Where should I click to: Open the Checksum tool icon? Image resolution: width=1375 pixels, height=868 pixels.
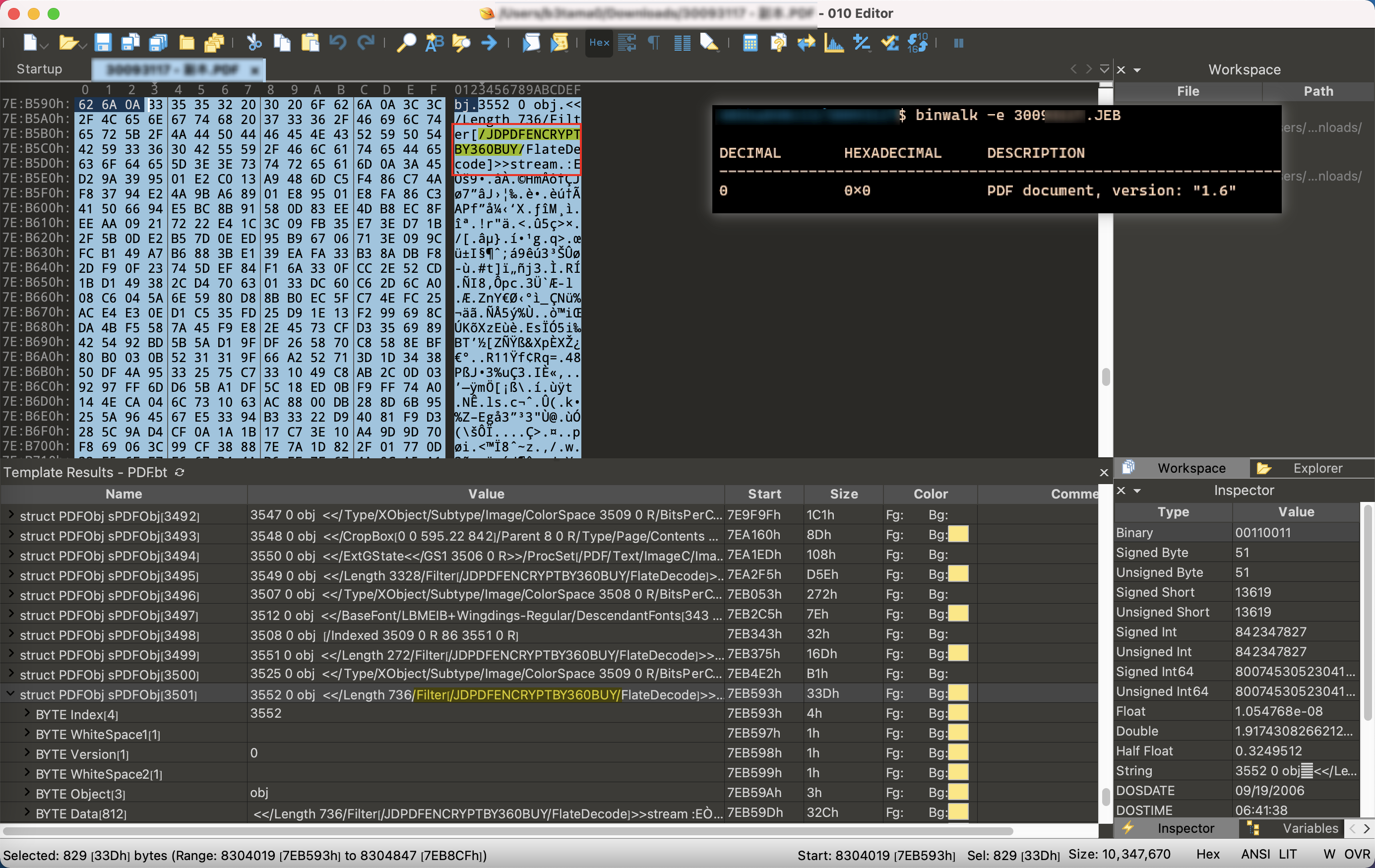pyautogui.click(x=890, y=43)
